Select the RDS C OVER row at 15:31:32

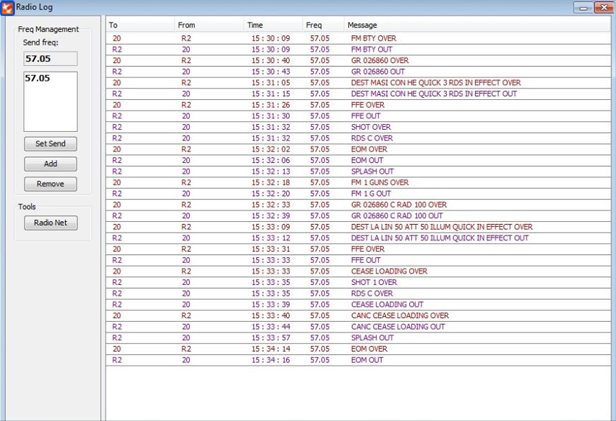click(x=358, y=138)
